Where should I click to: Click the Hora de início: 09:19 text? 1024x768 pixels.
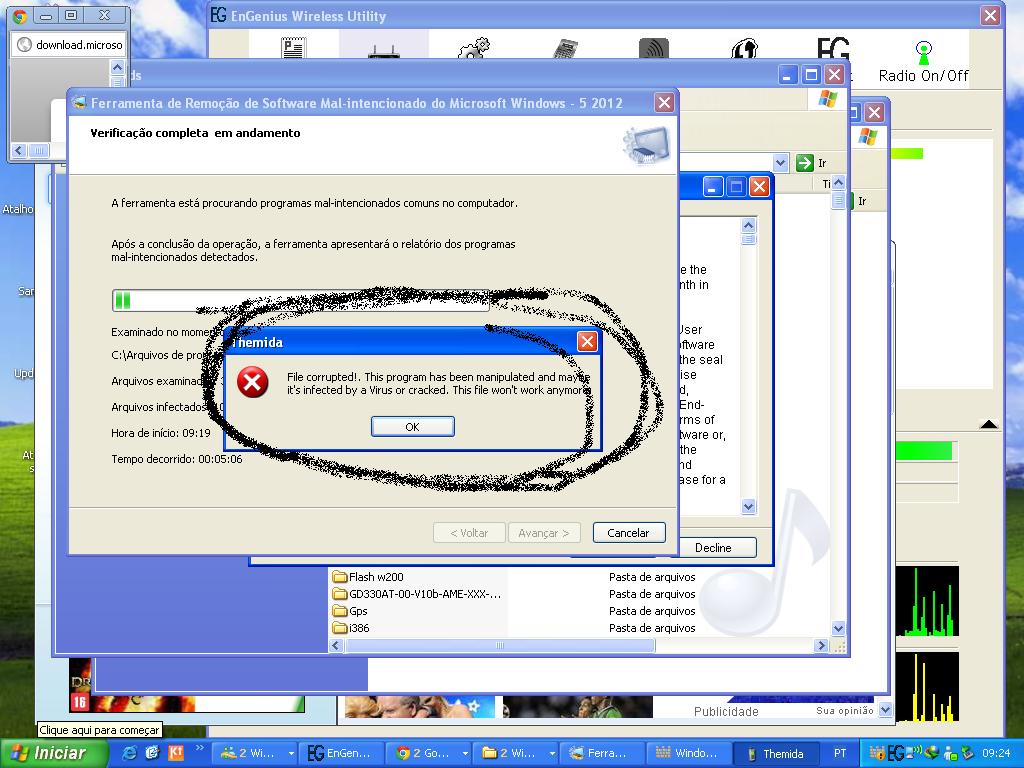[161, 433]
